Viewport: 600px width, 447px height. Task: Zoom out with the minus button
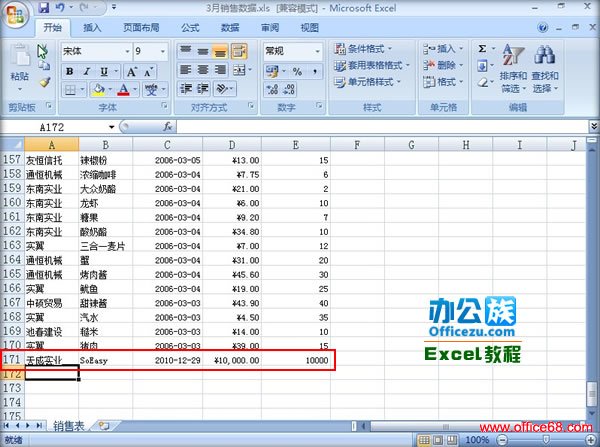click(503, 440)
